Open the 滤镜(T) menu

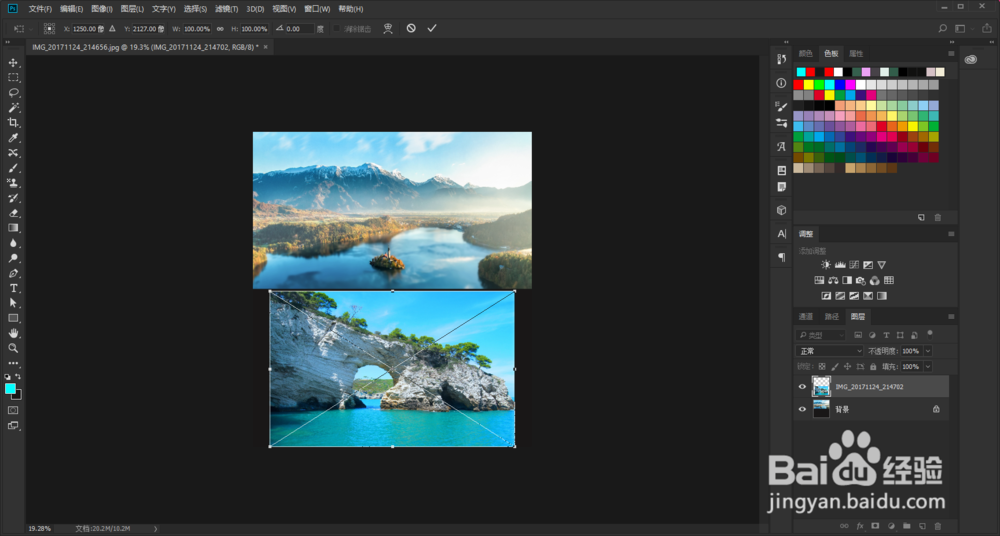[226, 9]
